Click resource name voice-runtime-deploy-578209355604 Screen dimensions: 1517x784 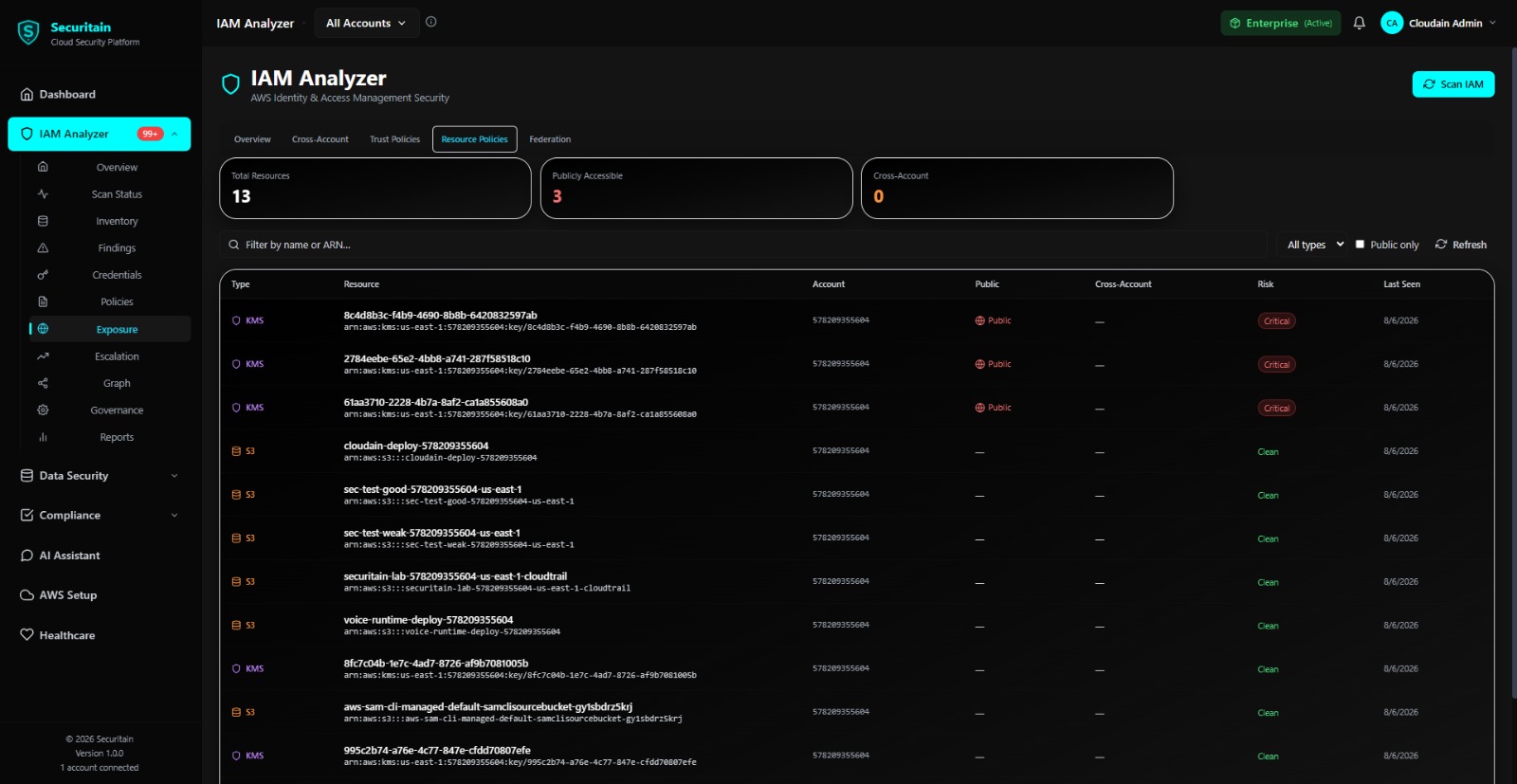pos(428,620)
